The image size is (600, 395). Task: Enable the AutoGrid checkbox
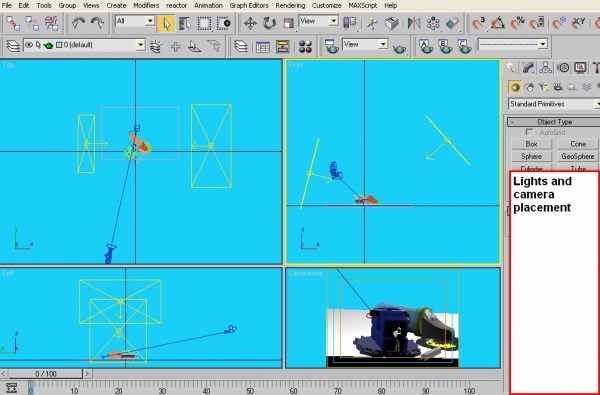click(x=530, y=132)
